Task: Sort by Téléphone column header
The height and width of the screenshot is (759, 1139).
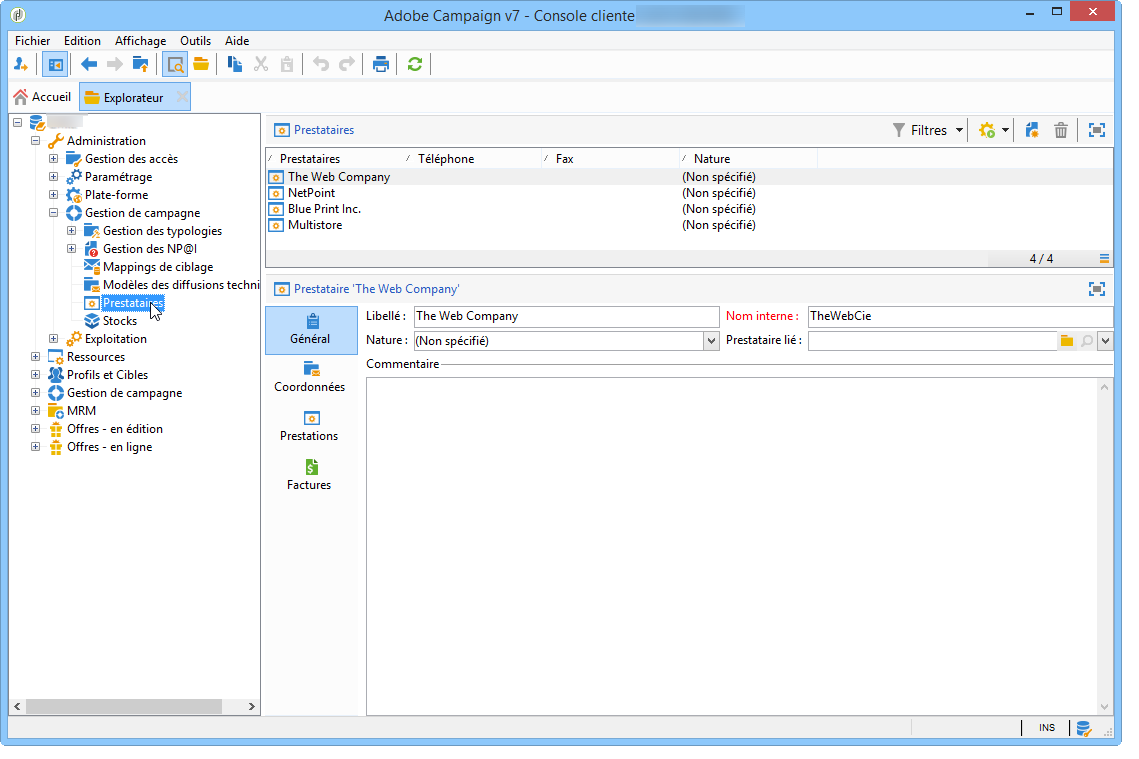Action: tap(472, 159)
